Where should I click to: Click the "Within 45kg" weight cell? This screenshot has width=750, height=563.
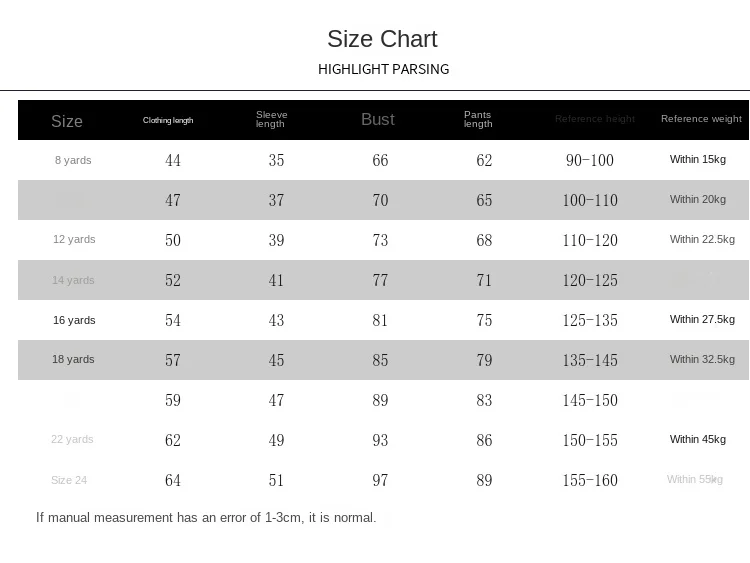tap(698, 439)
